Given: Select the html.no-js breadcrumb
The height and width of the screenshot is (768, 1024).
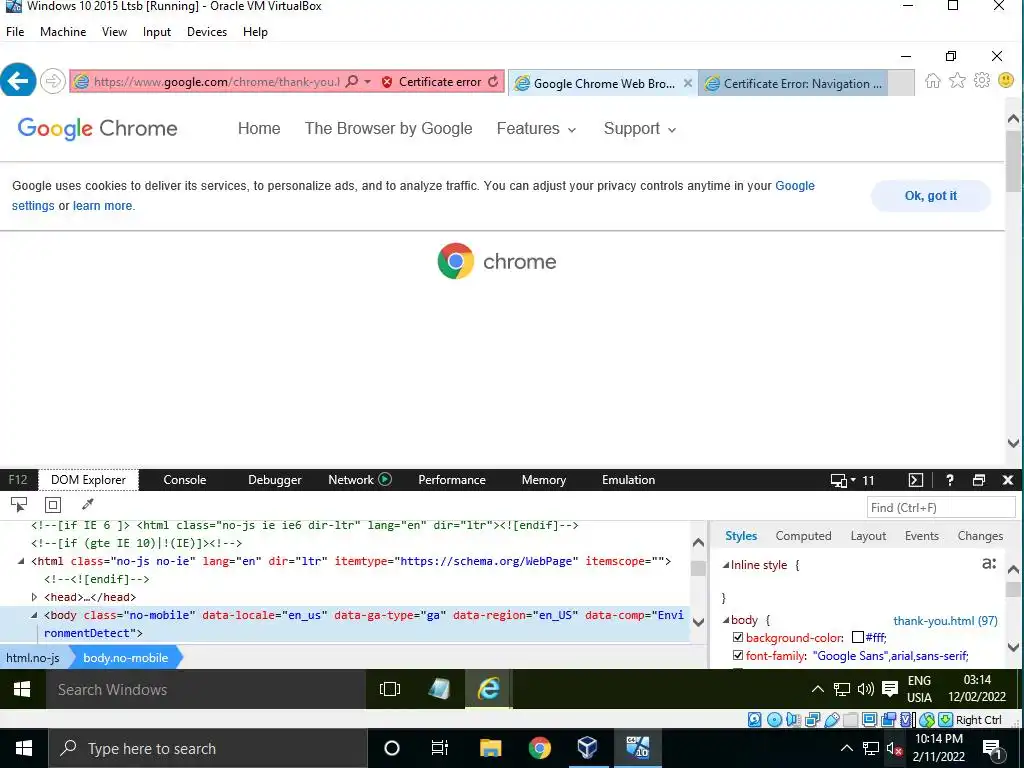Looking at the screenshot, I should point(33,658).
